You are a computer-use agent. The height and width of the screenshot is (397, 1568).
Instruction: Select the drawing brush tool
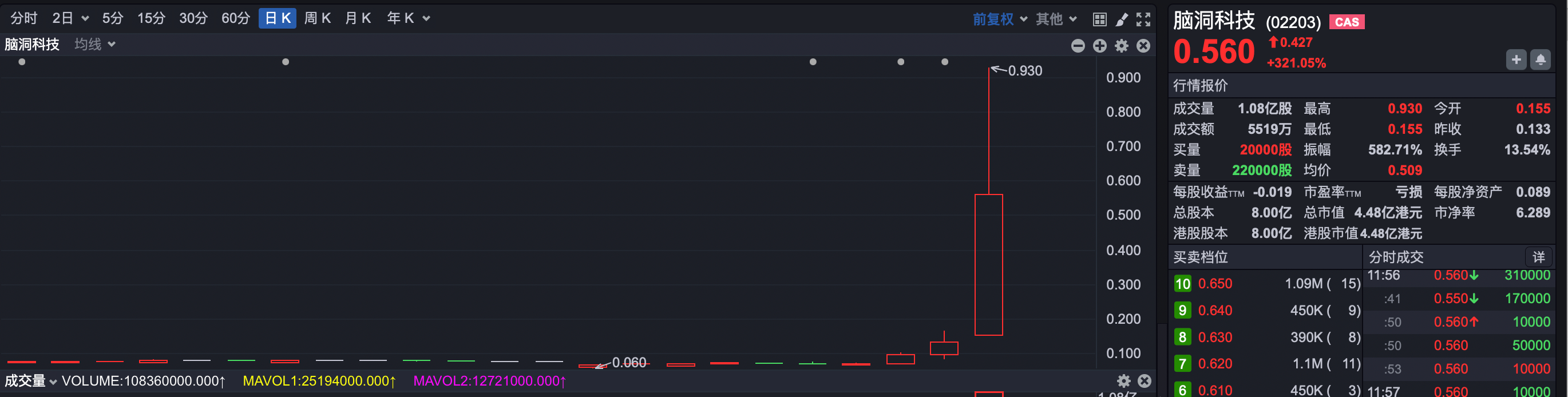coord(1121,19)
